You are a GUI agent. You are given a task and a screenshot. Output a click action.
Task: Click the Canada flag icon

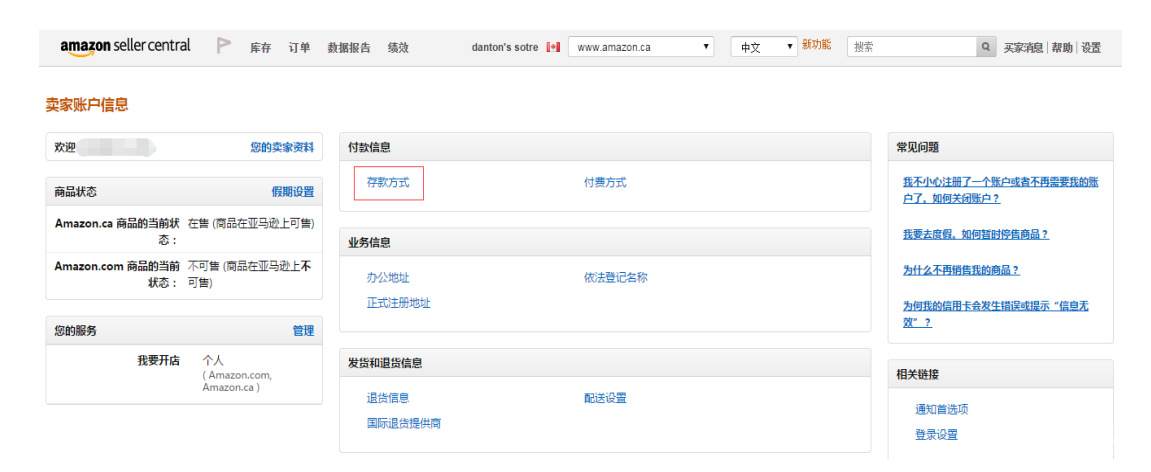click(x=553, y=47)
